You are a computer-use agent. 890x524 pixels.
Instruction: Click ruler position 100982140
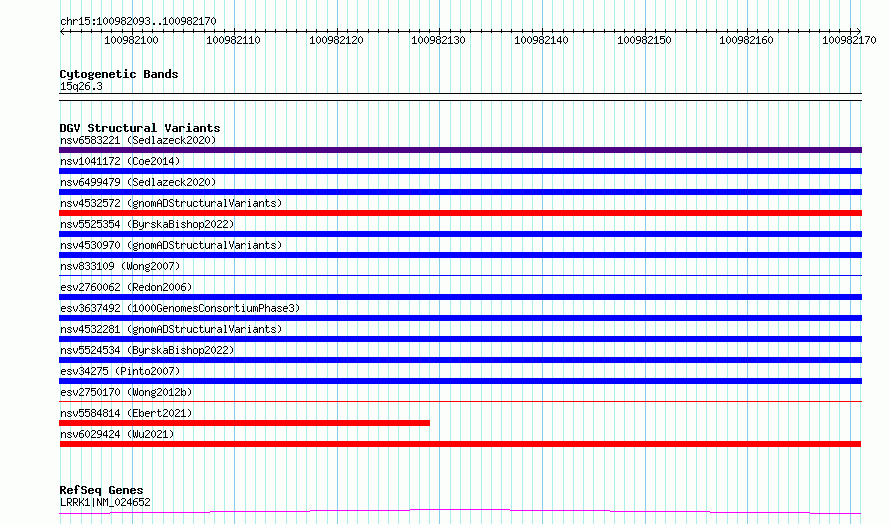pos(541,40)
